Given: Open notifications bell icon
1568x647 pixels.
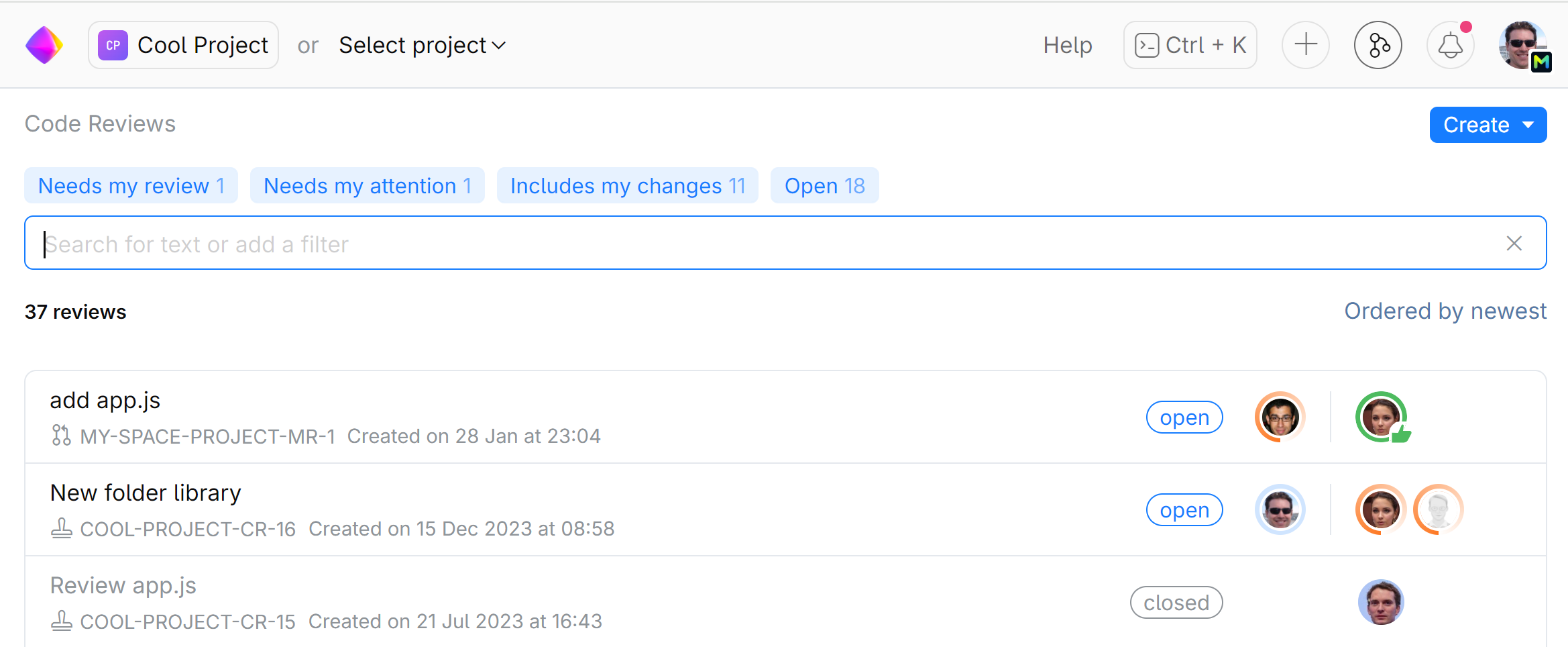Looking at the screenshot, I should [1450, 45].
